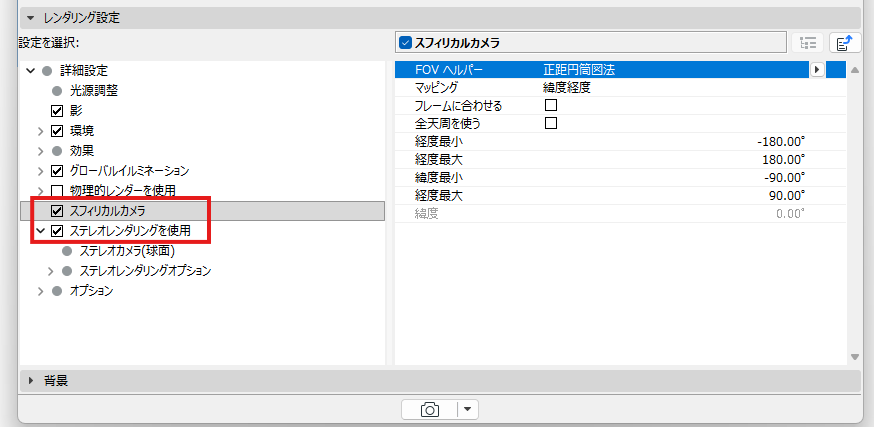Viewport: 874px width, 427px height.
Task: Enable フレームに合わせる checkbox
Action: pos(551,105)
